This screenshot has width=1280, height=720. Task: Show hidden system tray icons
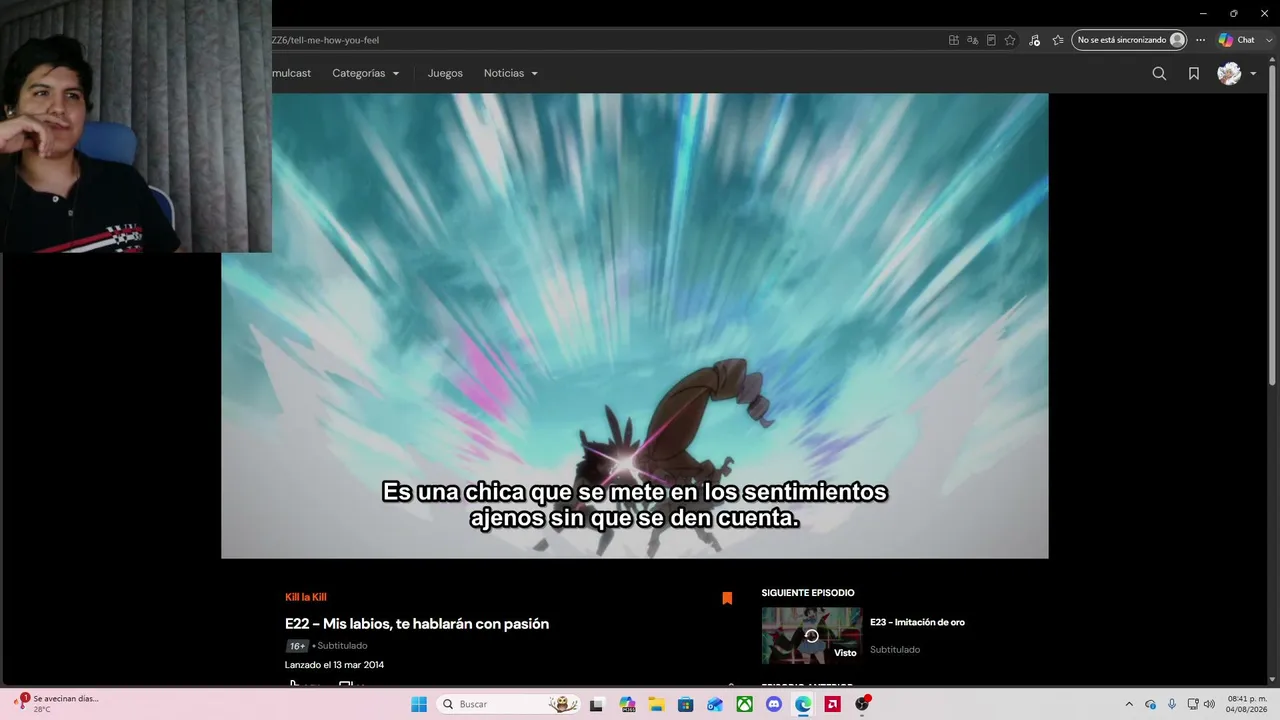(x=1129, y=704)
